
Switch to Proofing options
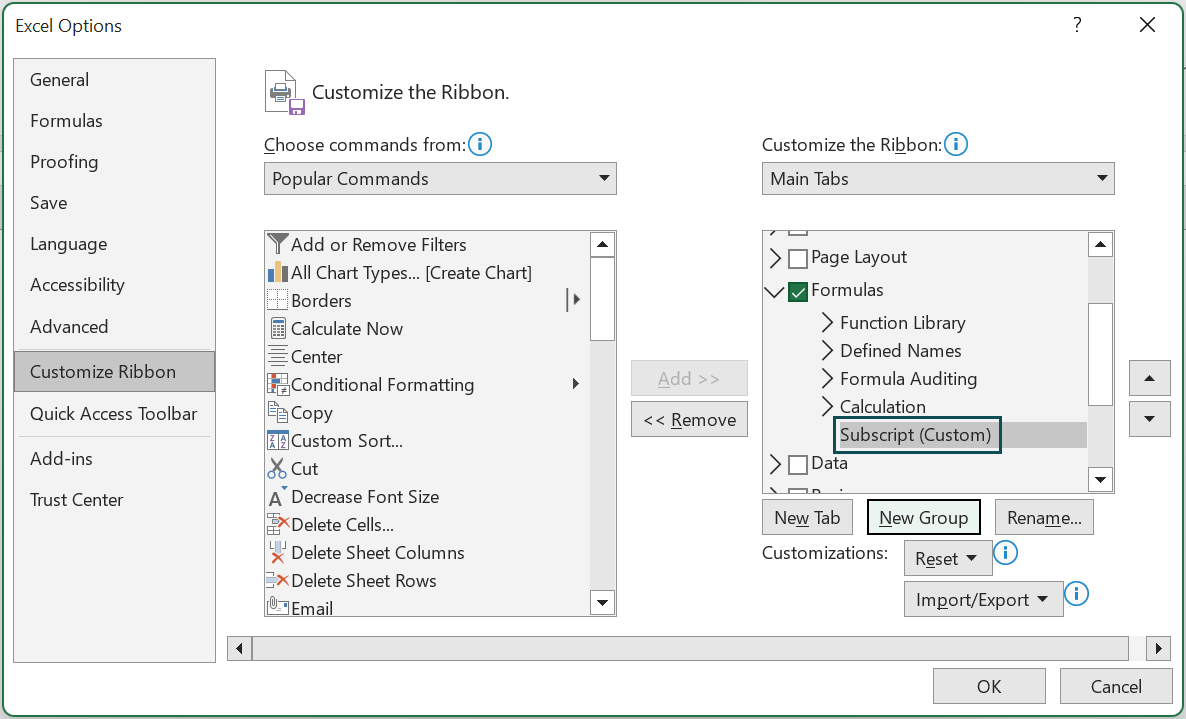[114, 162]
